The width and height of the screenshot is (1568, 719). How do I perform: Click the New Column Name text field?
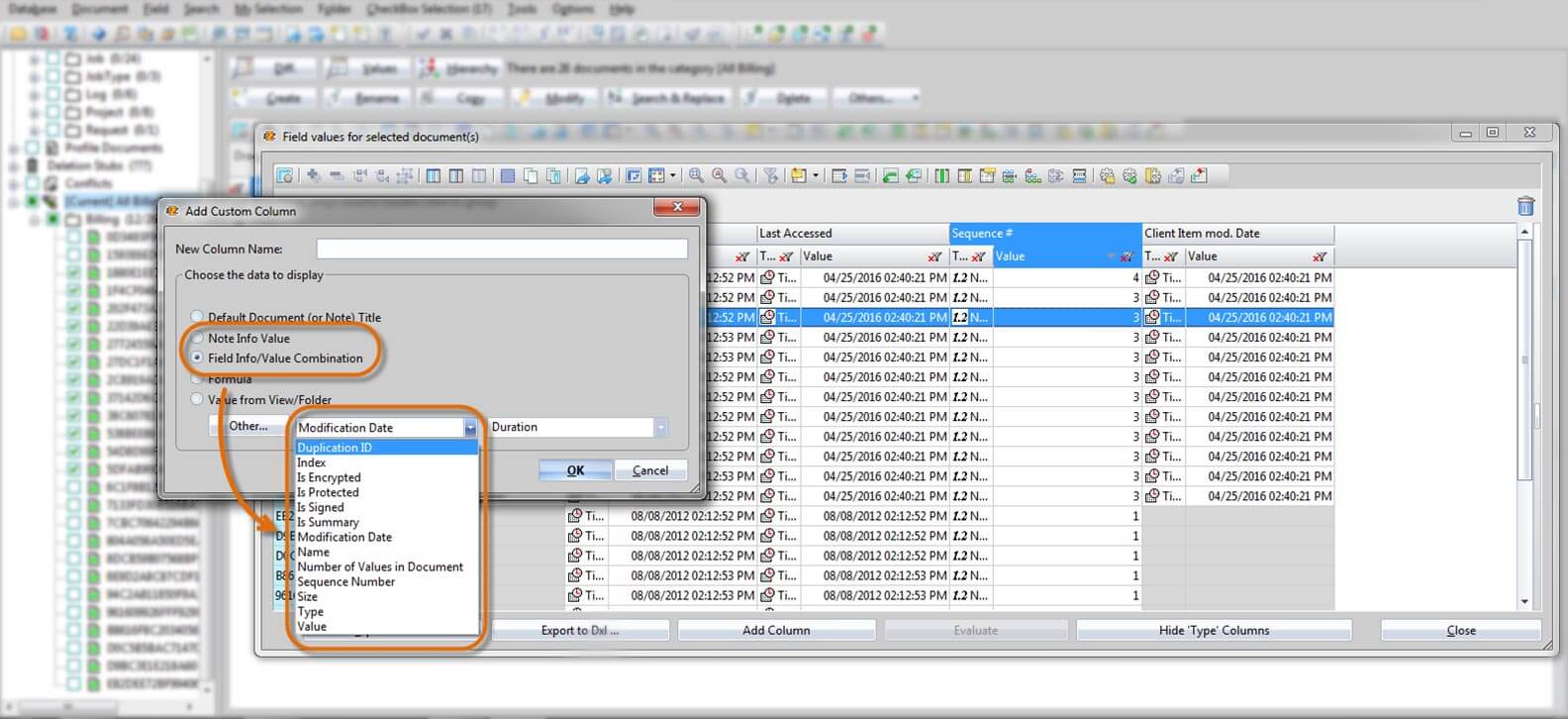click(x=501, y=249)
